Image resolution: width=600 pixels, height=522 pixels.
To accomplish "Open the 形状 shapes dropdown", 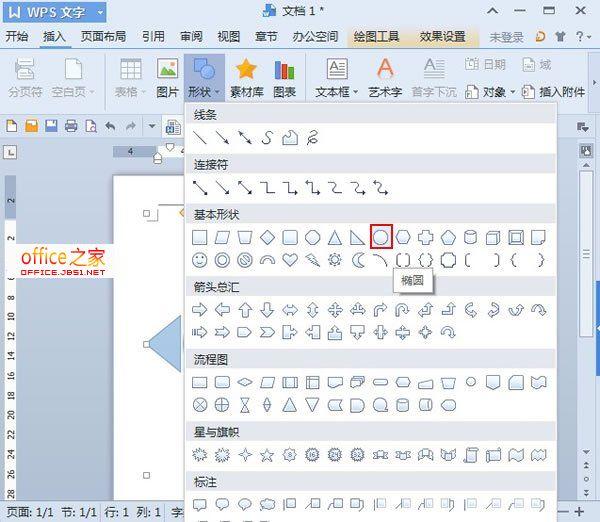I will [x=204, y=78].
